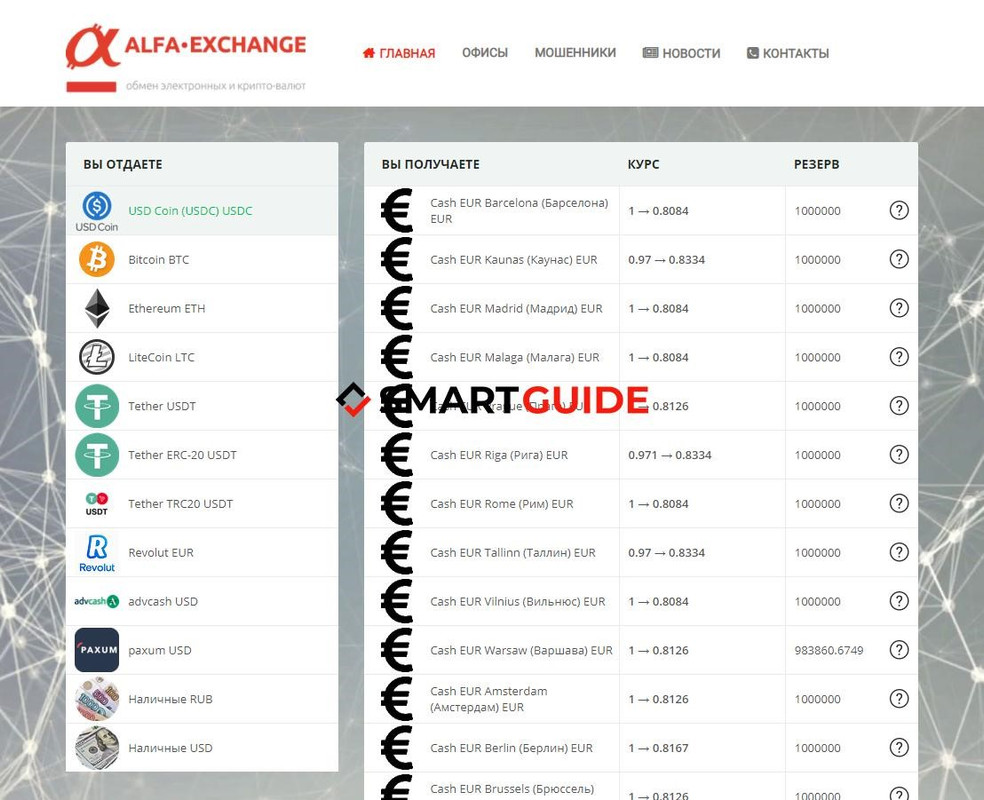The width and height of the screenshot is (984, 800).
Task: Click rate 1 → 0.8167 for Berlin
Action: click(658, 748)
